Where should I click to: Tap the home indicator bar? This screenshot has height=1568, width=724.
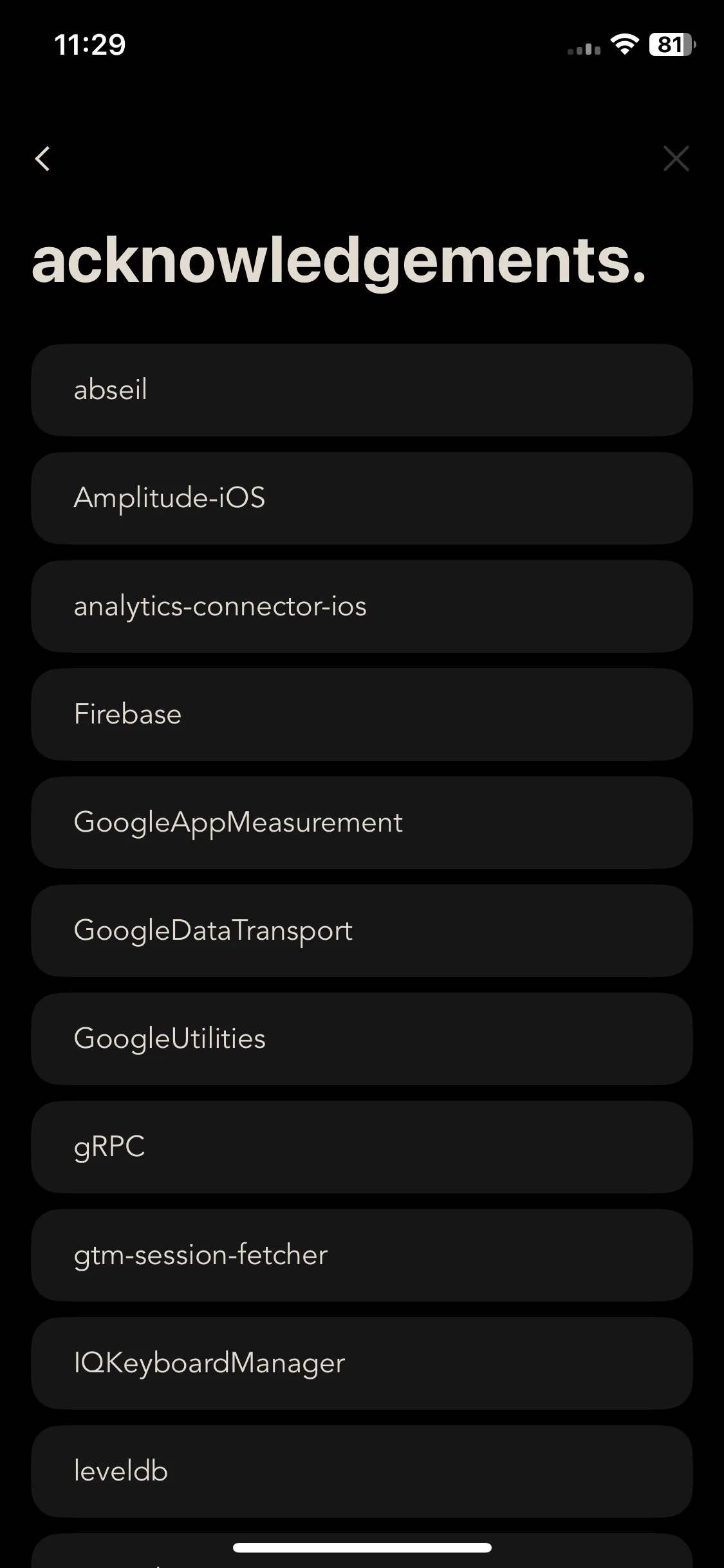[362, 1547]
